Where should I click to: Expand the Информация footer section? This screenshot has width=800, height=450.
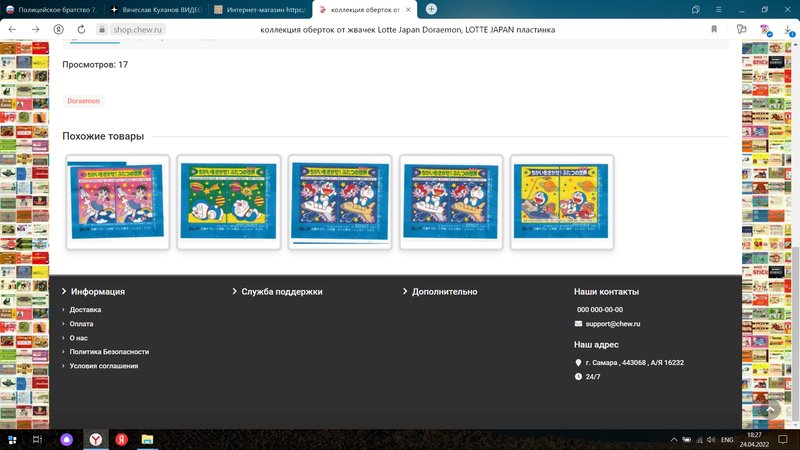(x=93, y=292)
